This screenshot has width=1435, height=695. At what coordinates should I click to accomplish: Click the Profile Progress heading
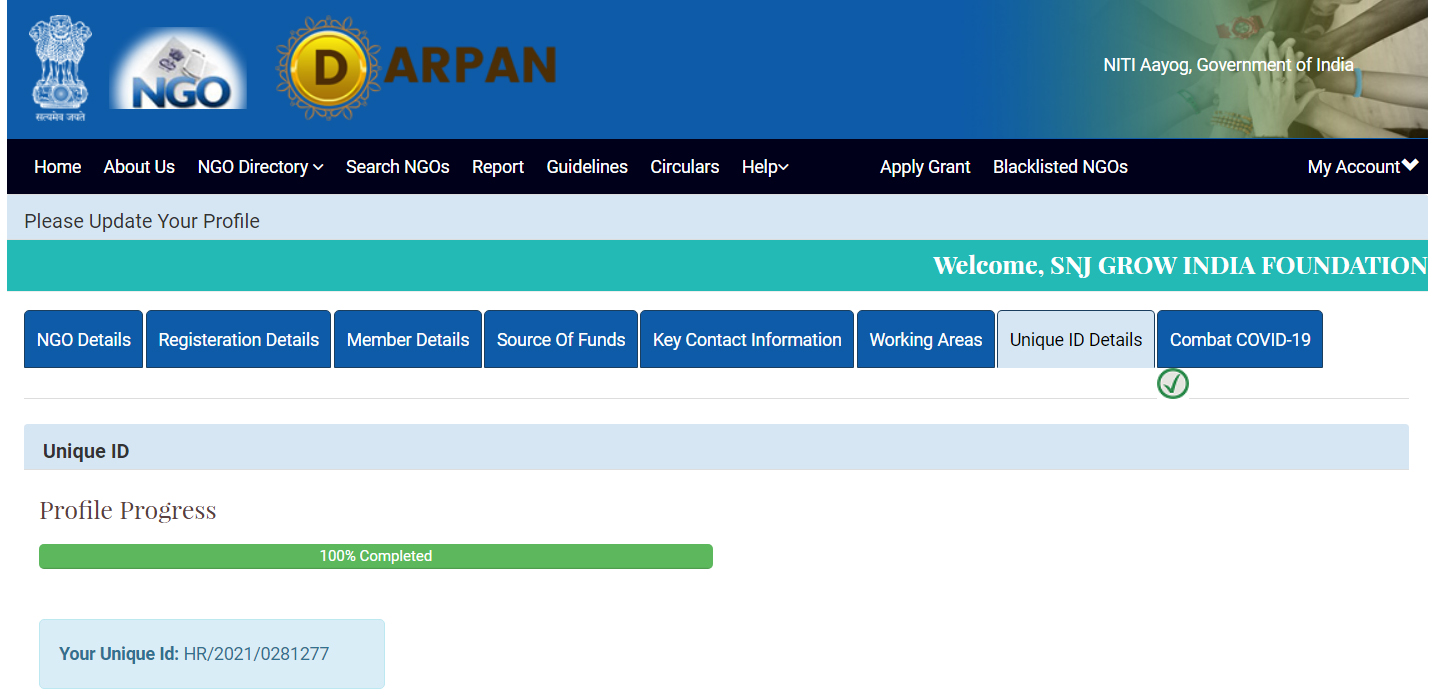(x=128, y=510)
